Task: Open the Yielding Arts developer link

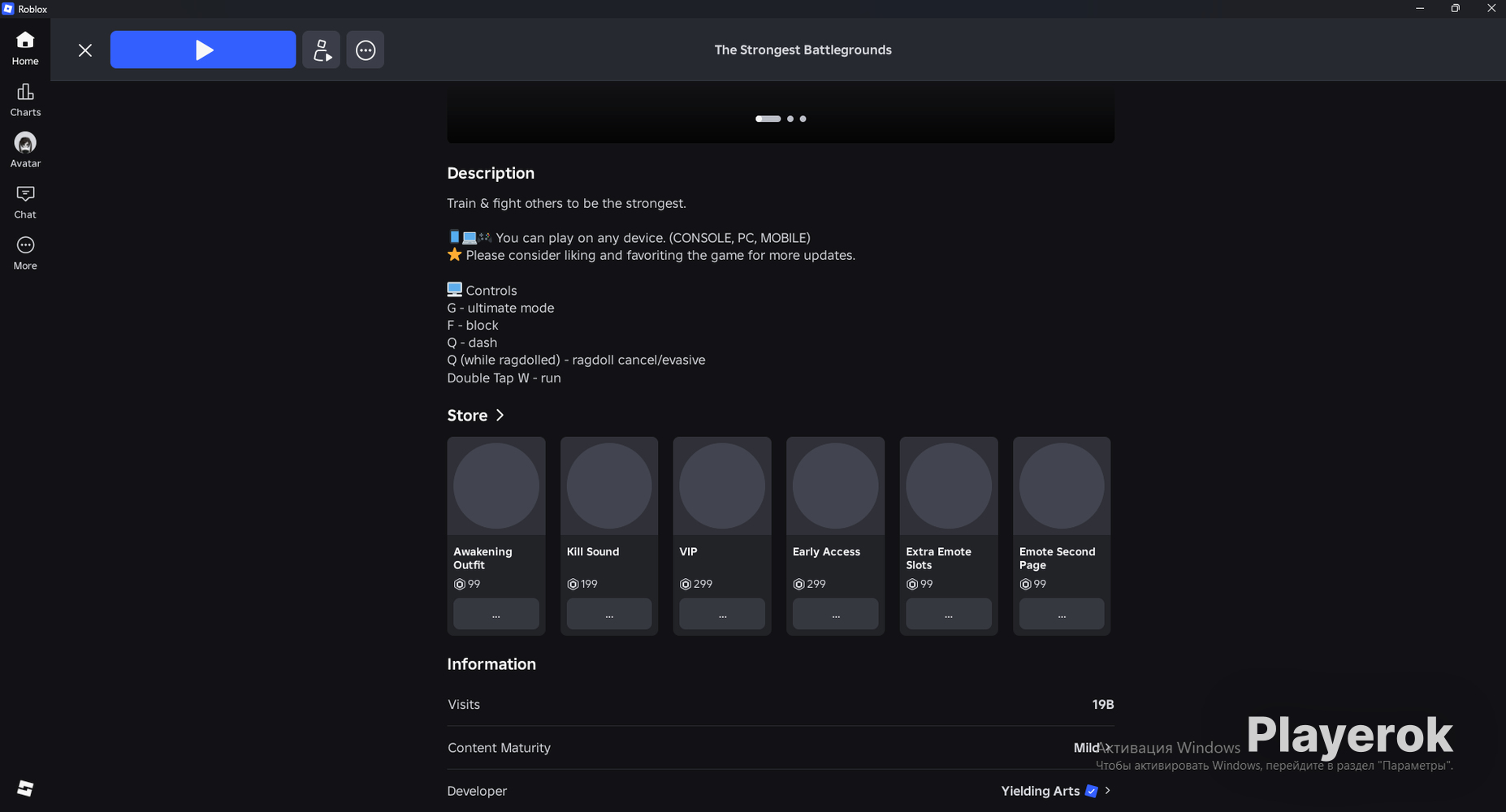Action: click(x=1040, y=791)
